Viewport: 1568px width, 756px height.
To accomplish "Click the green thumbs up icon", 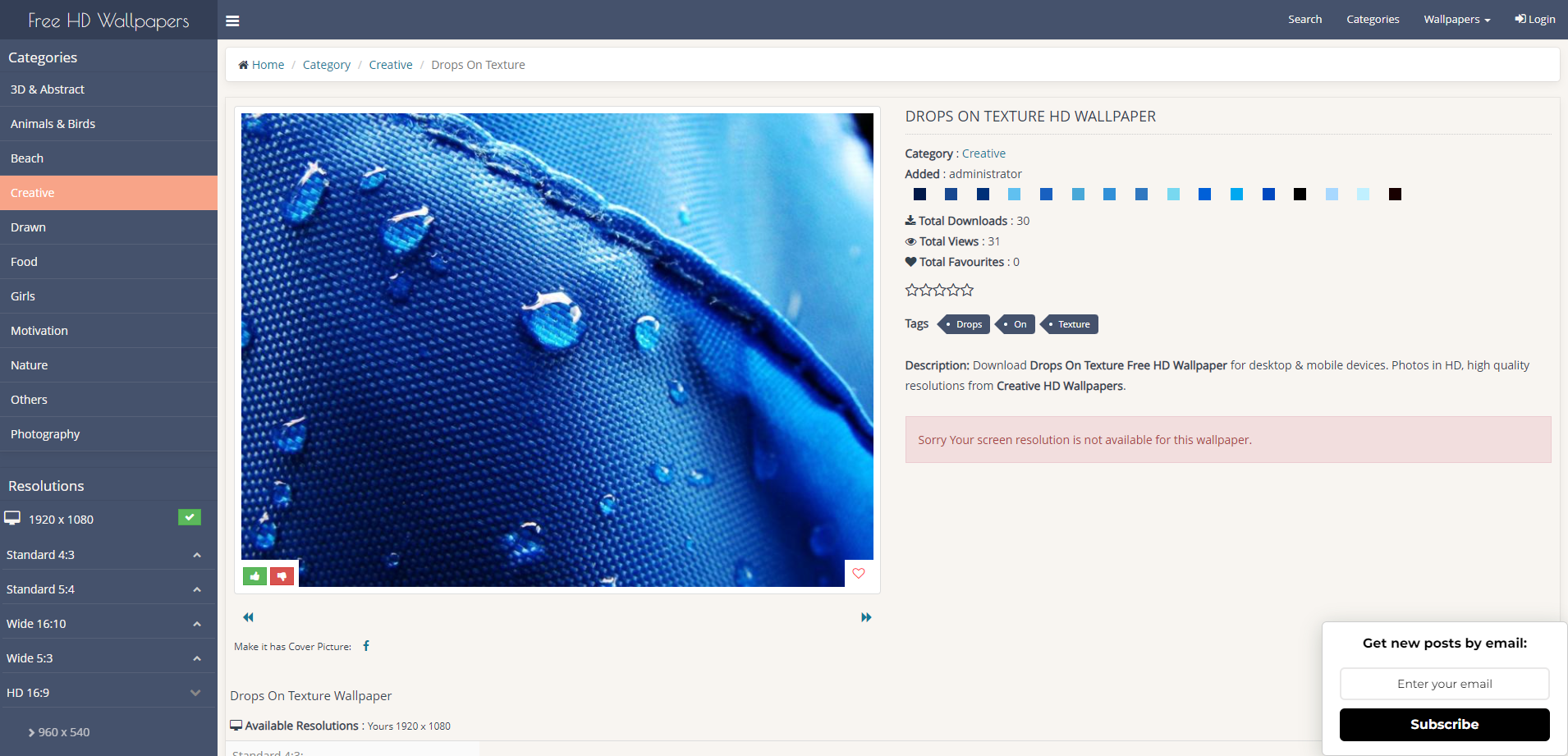I will [x=254, y=576].
